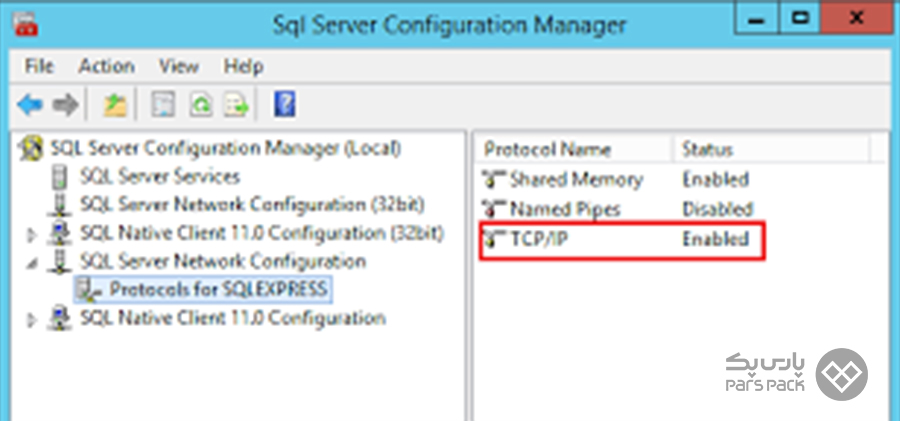Sort by the Status column header
900x421 pixels.
point(707,150)
